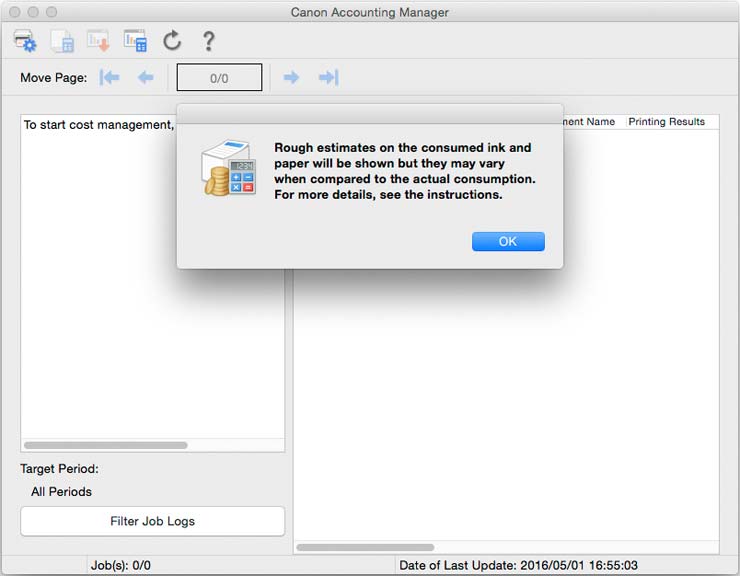Click the 0/0 page number field
This screenshot has height=576, width=740.
219,77
